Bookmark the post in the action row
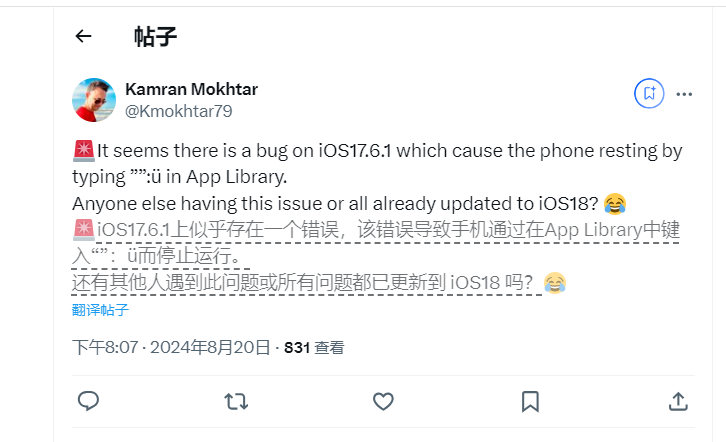Screen dimensions: 726x442 coord(530,401)
